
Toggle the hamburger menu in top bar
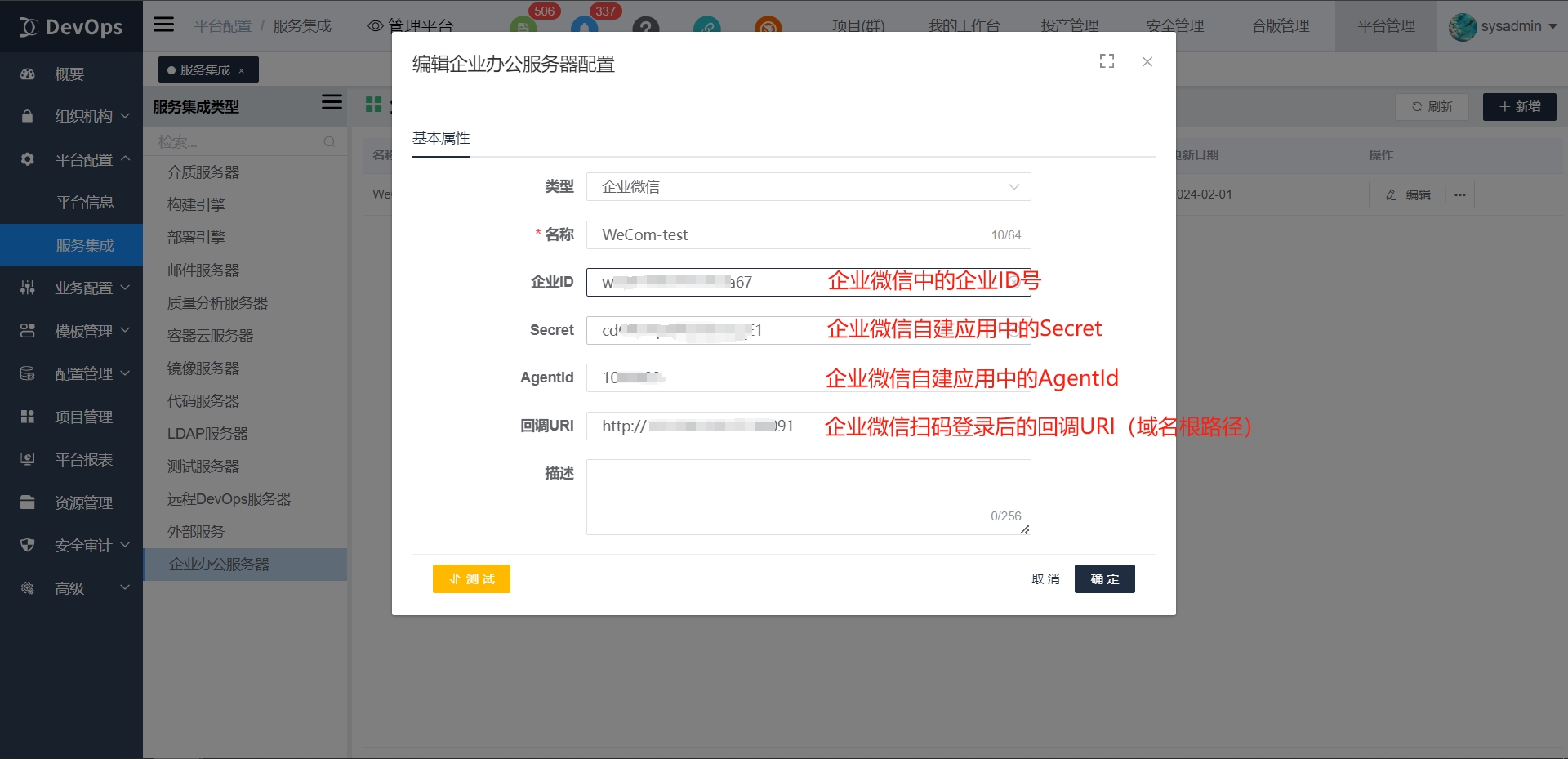[163, 25]
